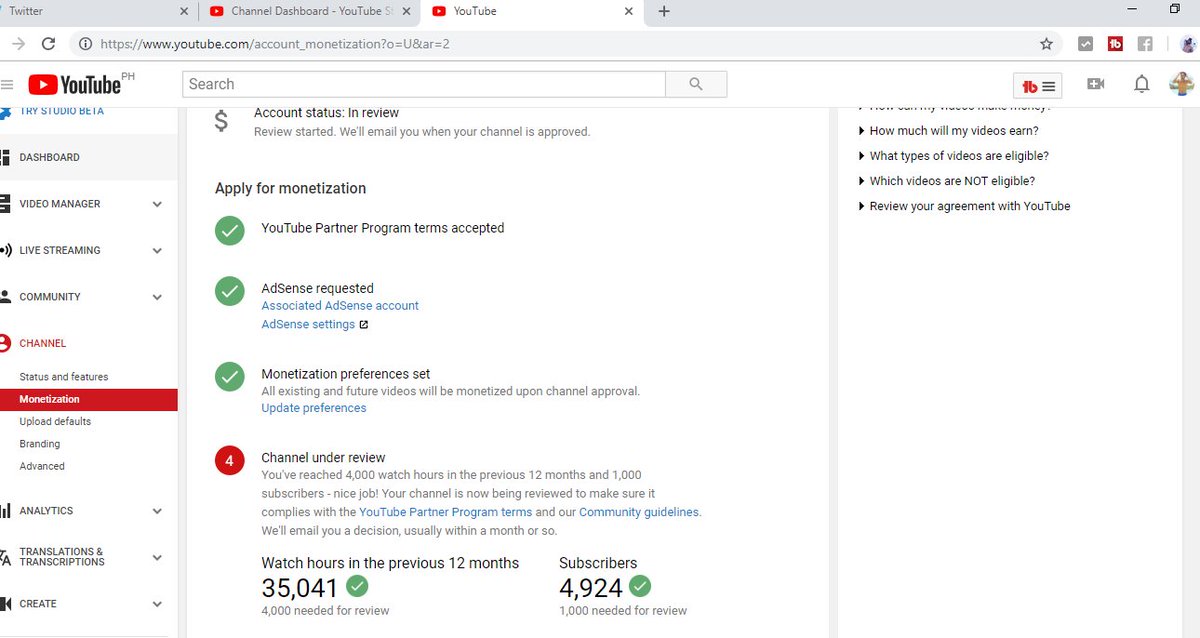Click the TubeBuddy extension icon in toolbar
This screenshot has width=1200, height=638.
(x=1115, y=44)
